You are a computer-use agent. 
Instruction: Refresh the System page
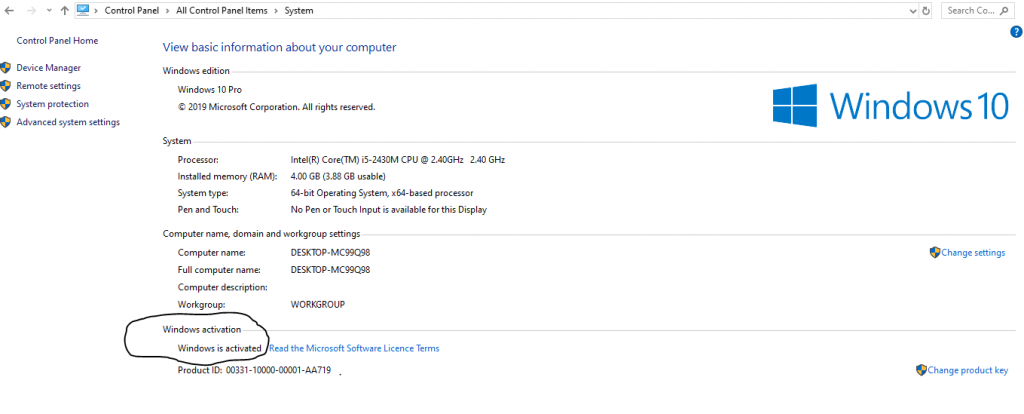pos(925,10)
